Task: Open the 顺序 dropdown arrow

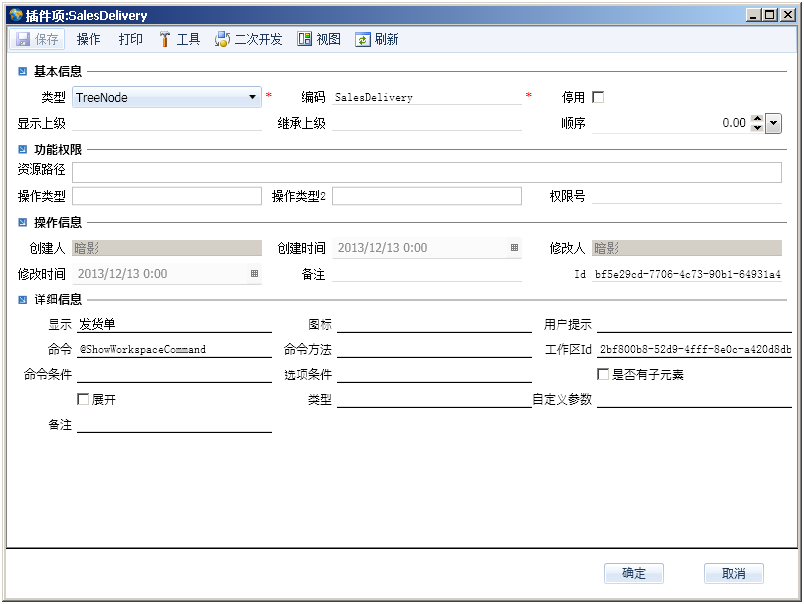Action: click(x=773, y=123)
